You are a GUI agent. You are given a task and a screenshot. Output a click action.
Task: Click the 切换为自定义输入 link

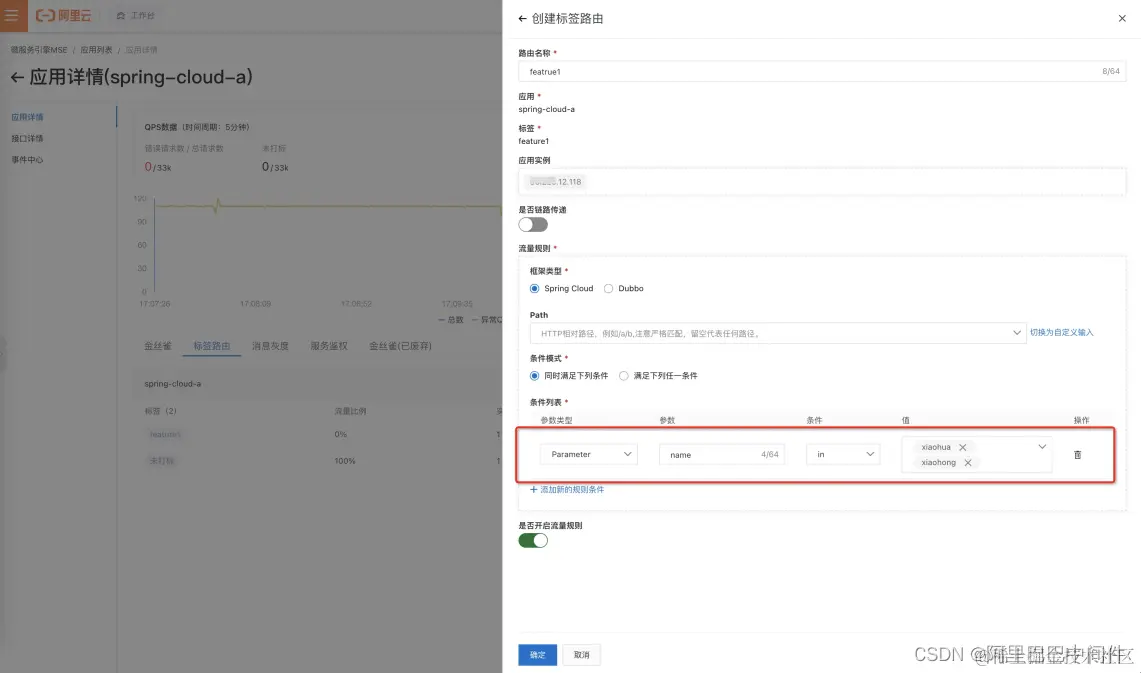[1061, 332]
